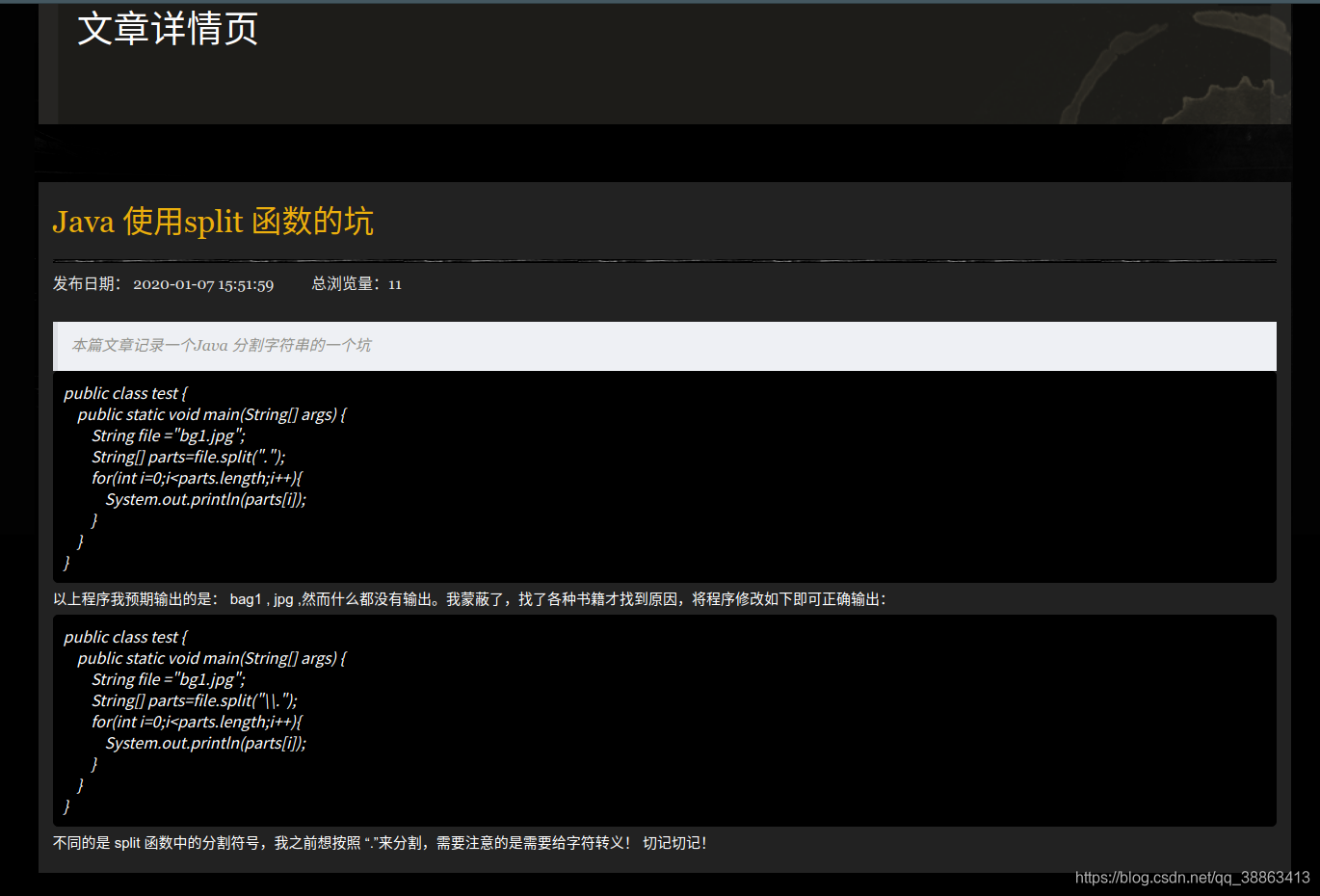Click the first code block's main method line
The image size is (1320, 896).
pos(212,414)
